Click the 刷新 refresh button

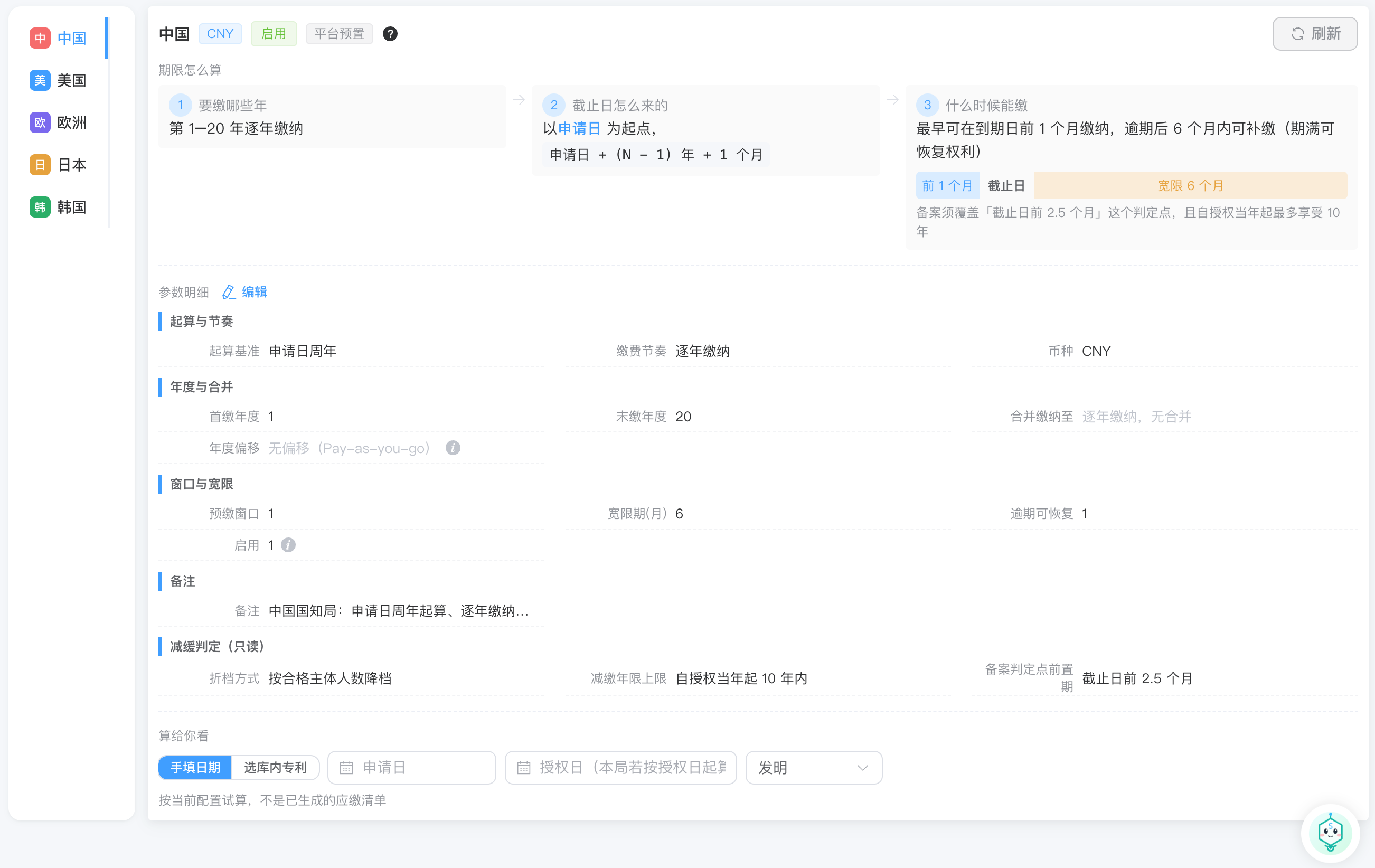1315,34
